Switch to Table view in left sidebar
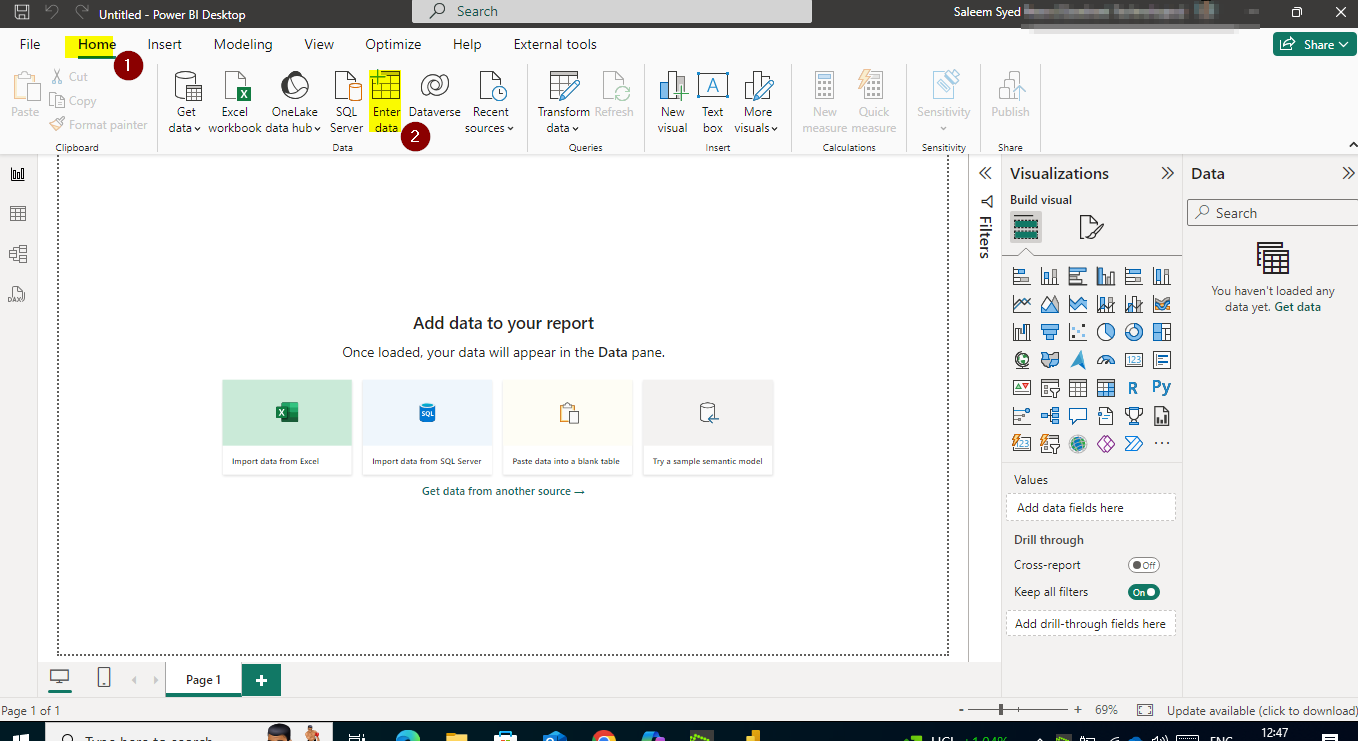Viewport: 1358px width, 741px height. pos(18,214)
